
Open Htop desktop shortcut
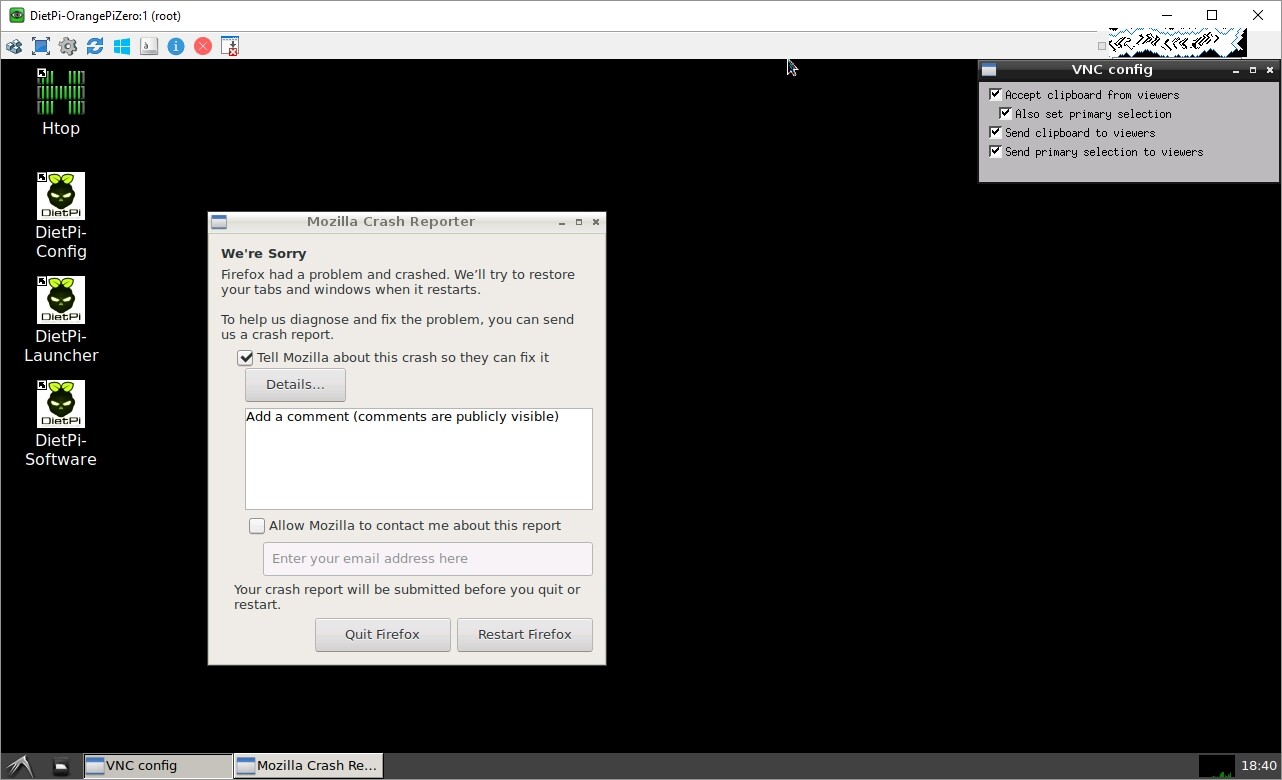tap(61, 102)
